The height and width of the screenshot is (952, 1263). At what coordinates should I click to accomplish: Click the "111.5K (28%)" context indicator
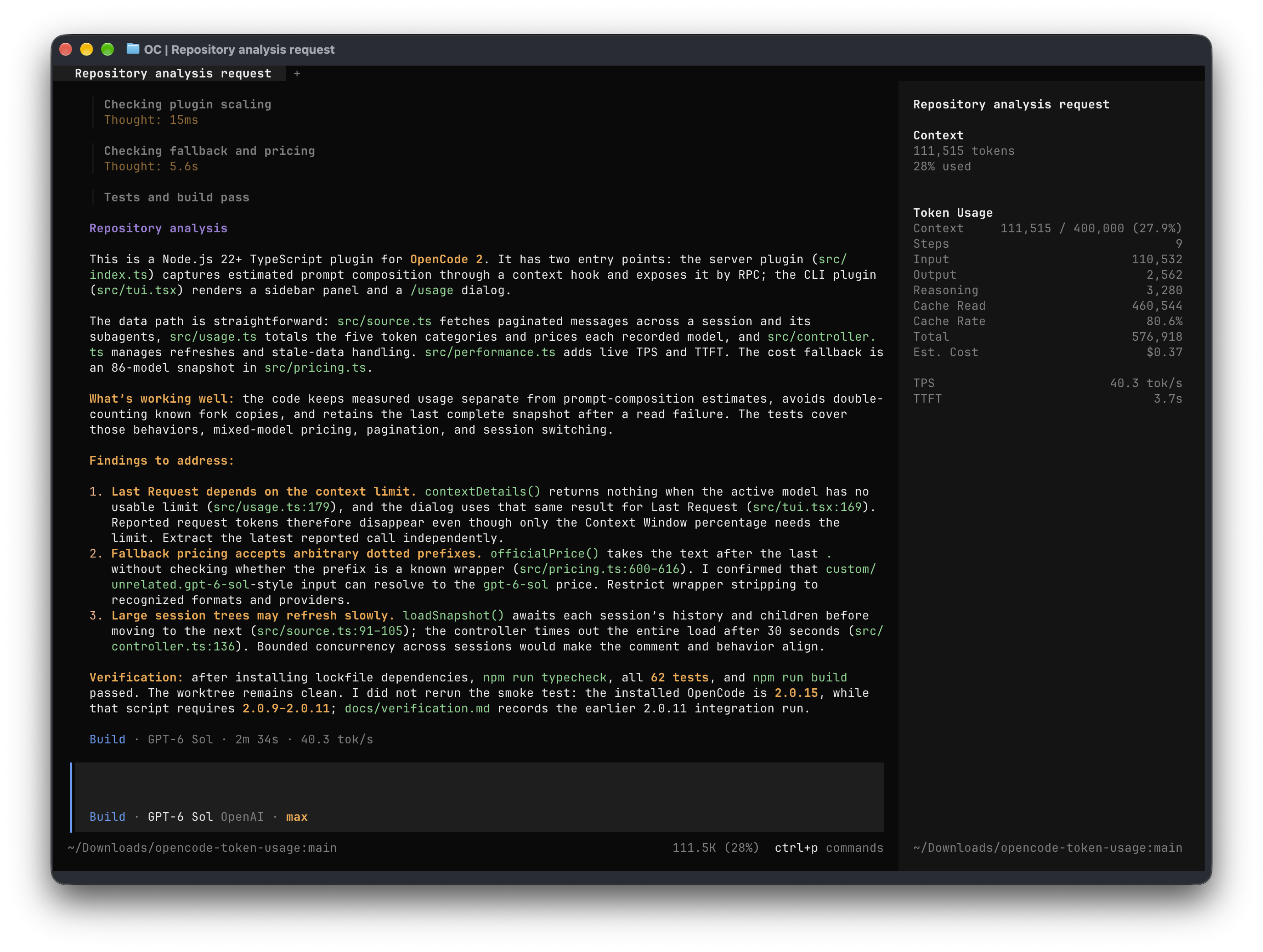(715, 848)
